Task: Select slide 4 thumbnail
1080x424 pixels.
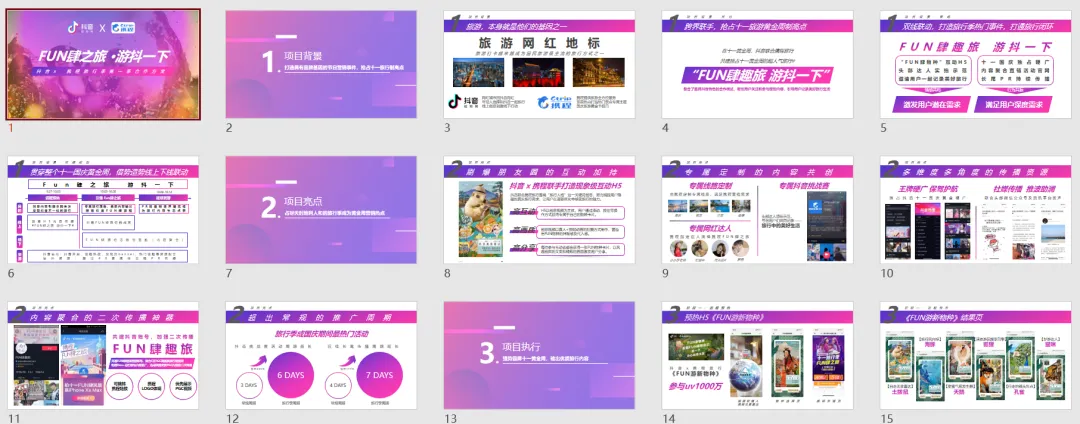Action: coord(758,64)
